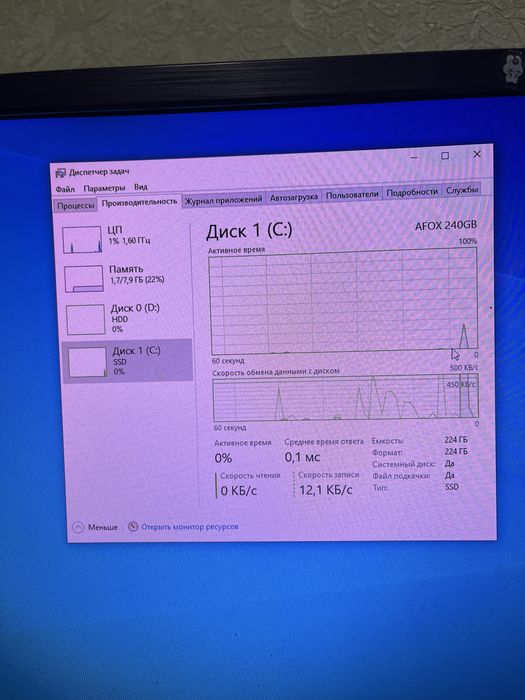Screen dimensions: 525x700
Task: Select the ЦП performance item
Action: (x=126, y=239)
